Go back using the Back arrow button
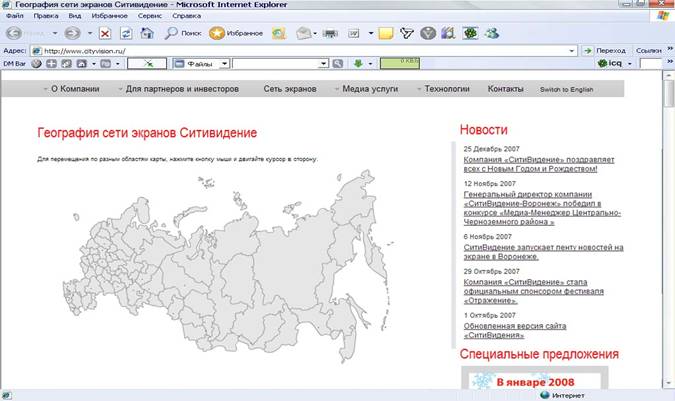Viewport: 675px width, 401px height. click(14, 33)
